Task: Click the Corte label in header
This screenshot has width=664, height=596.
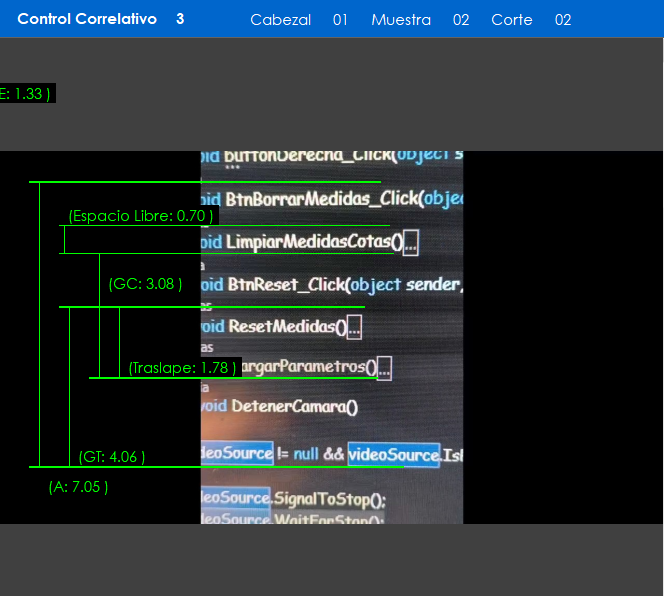Action: point(512,20)
